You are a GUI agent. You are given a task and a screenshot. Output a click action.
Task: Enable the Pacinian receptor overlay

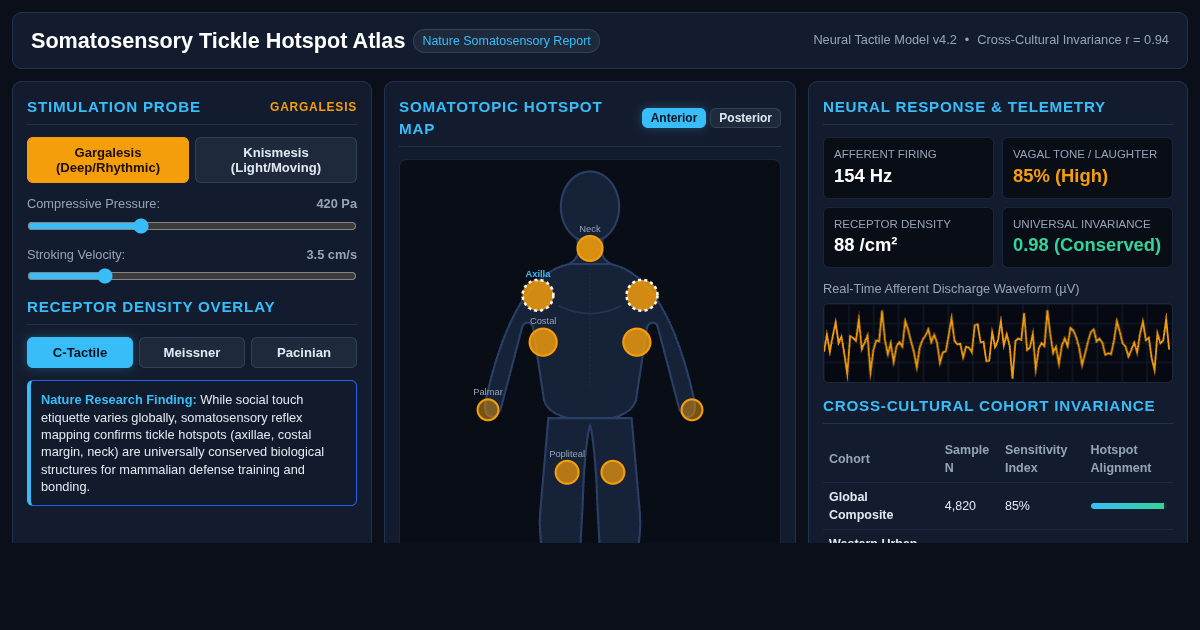[304, 352]
